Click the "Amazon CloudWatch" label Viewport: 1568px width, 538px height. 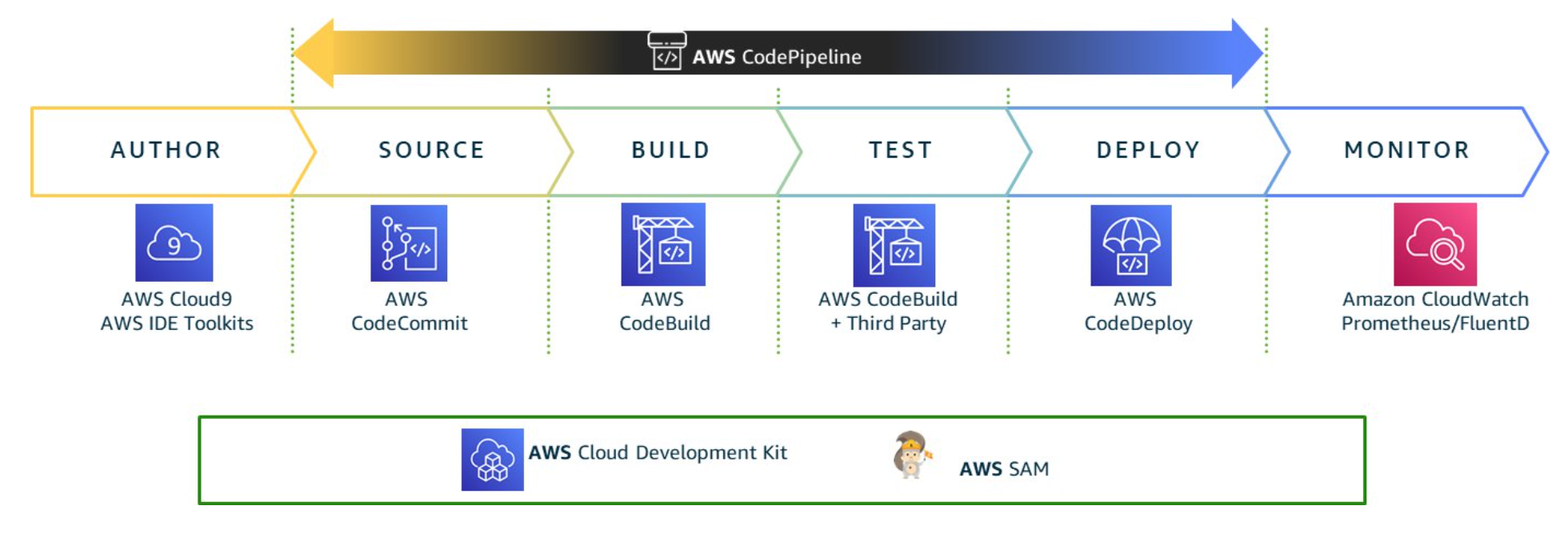[1435, 299]
